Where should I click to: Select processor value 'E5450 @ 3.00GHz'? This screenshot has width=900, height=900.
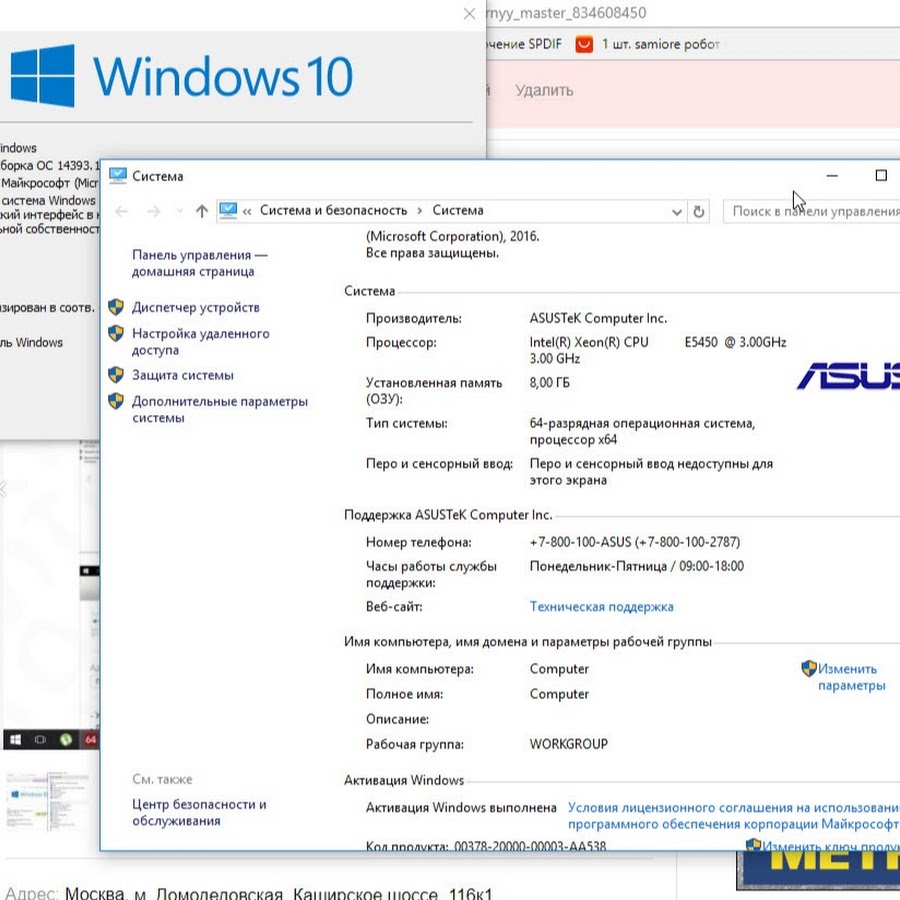coord(735,342)
